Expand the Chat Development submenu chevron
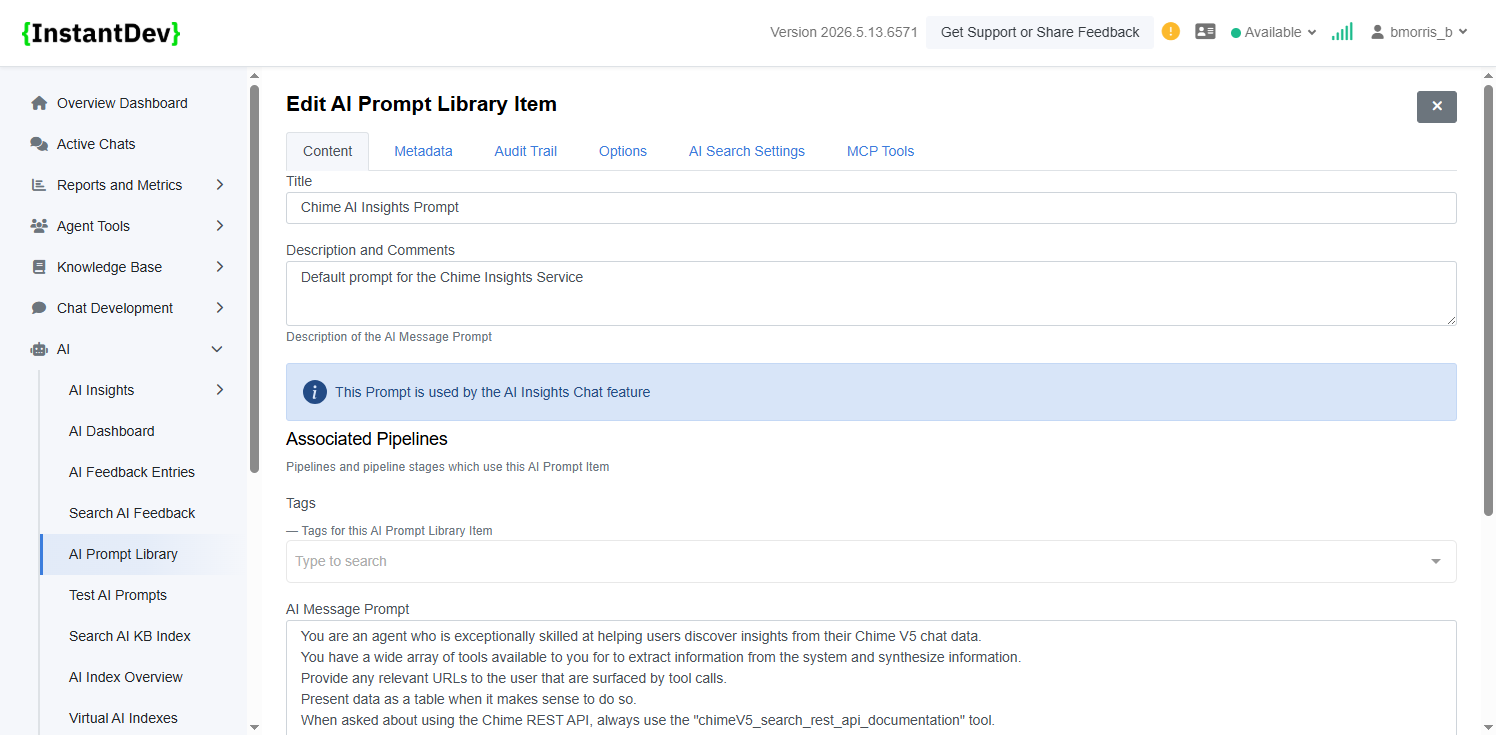 (x=220, y=308)
